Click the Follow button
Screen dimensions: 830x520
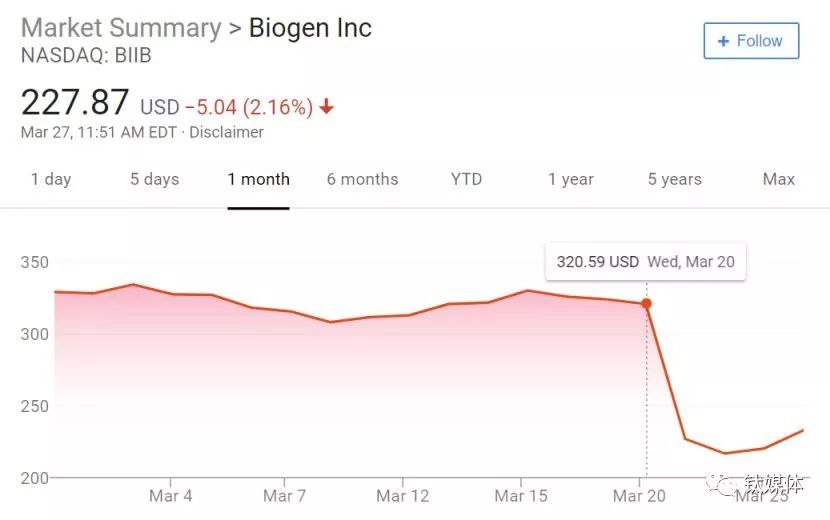(751, 42)
